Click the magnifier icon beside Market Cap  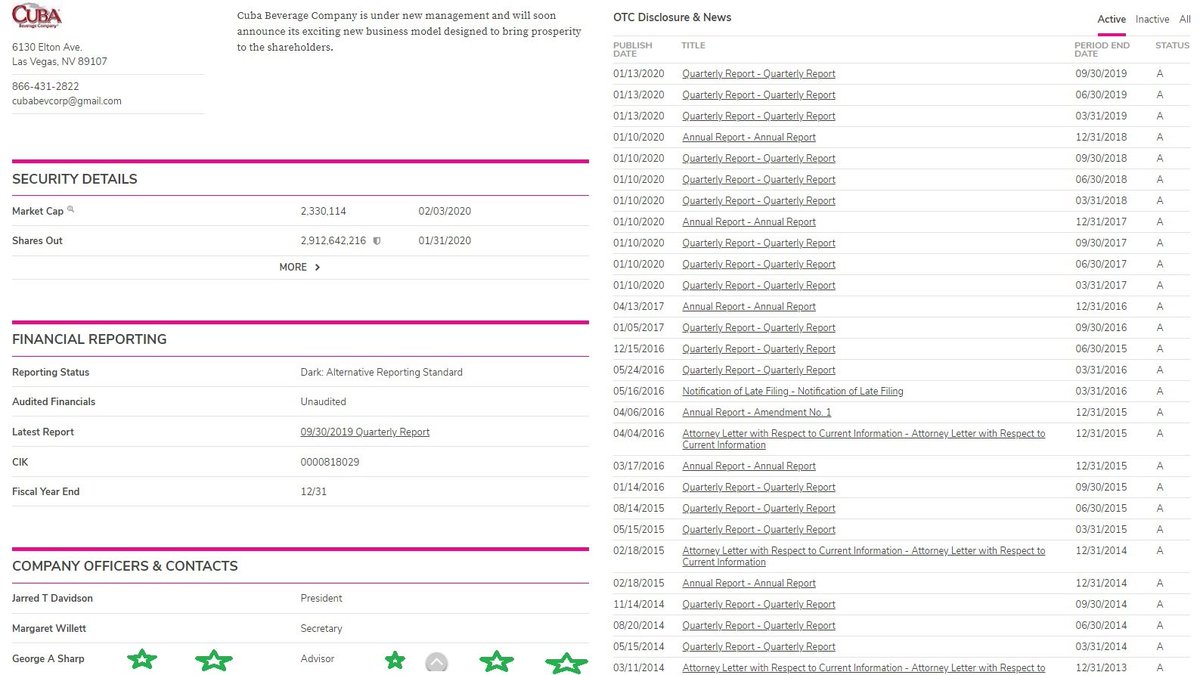[71, 210]
